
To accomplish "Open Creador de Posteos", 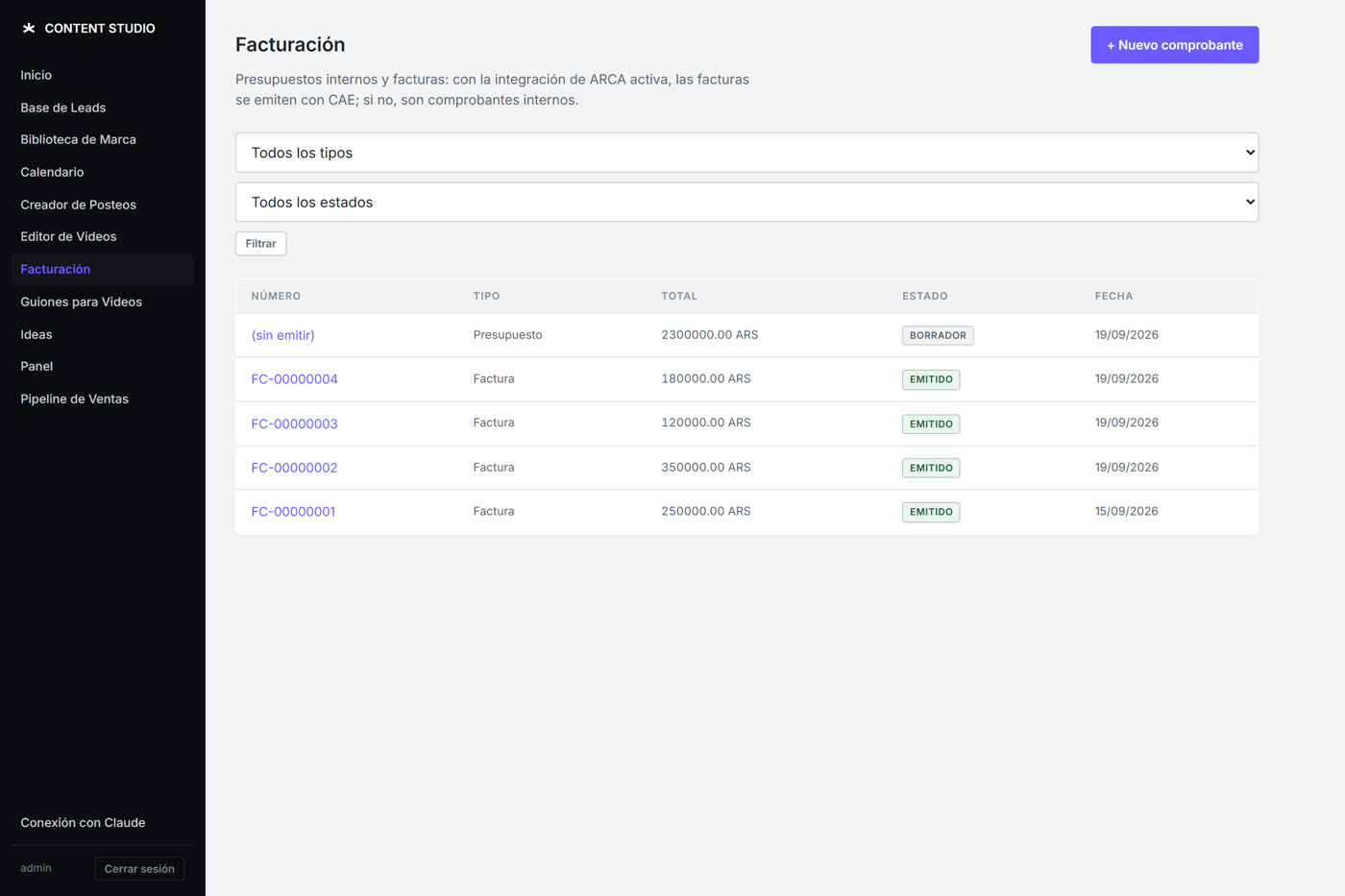I will coord(78,205).
